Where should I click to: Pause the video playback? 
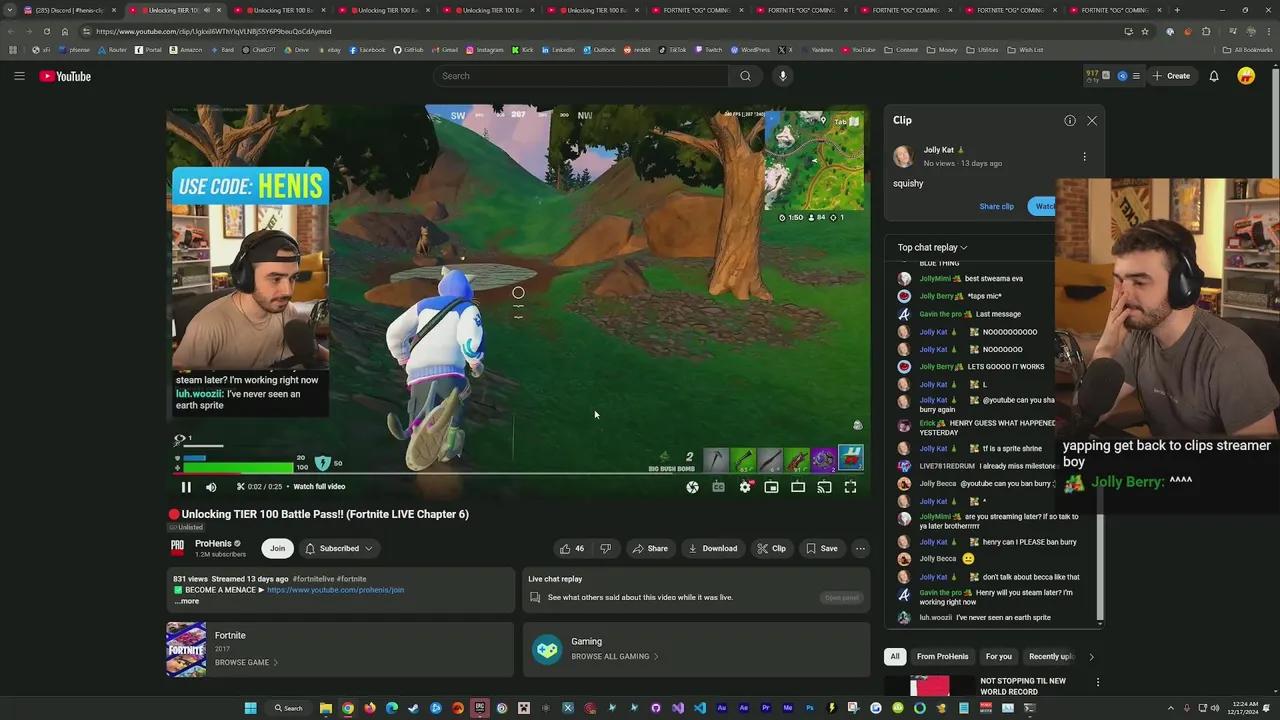tap(186, 486)
